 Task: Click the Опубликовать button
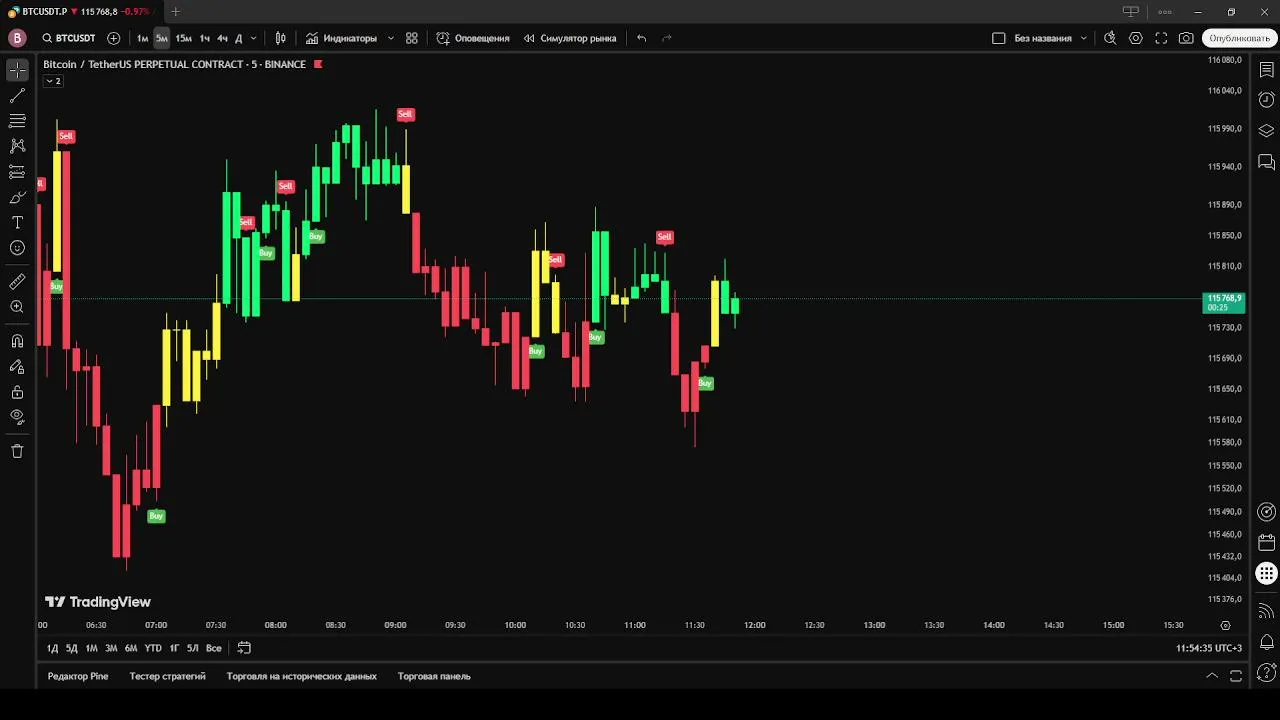[1239, 38]
